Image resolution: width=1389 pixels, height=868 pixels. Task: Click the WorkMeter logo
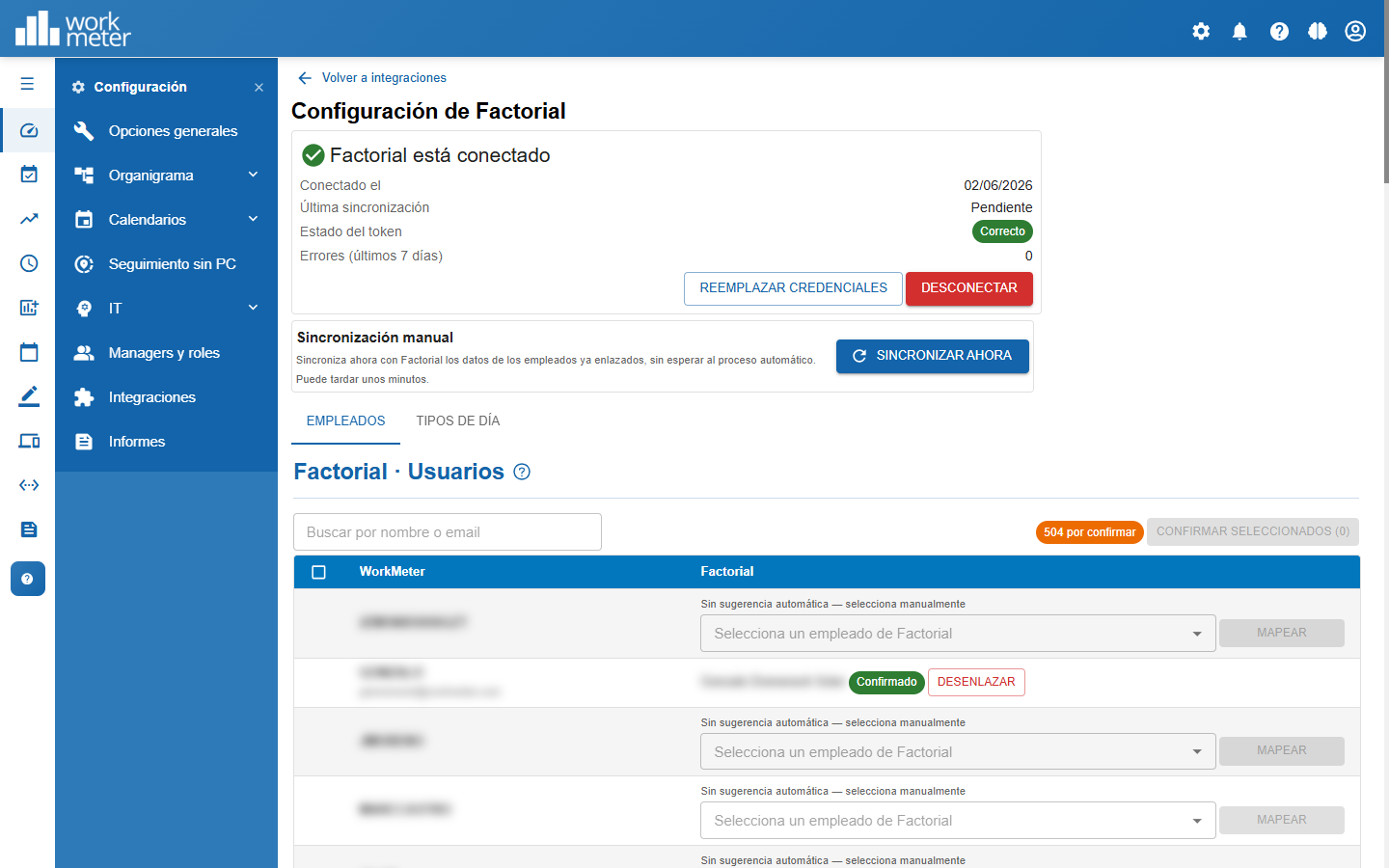pyautogui.click(x=72, y=29)
